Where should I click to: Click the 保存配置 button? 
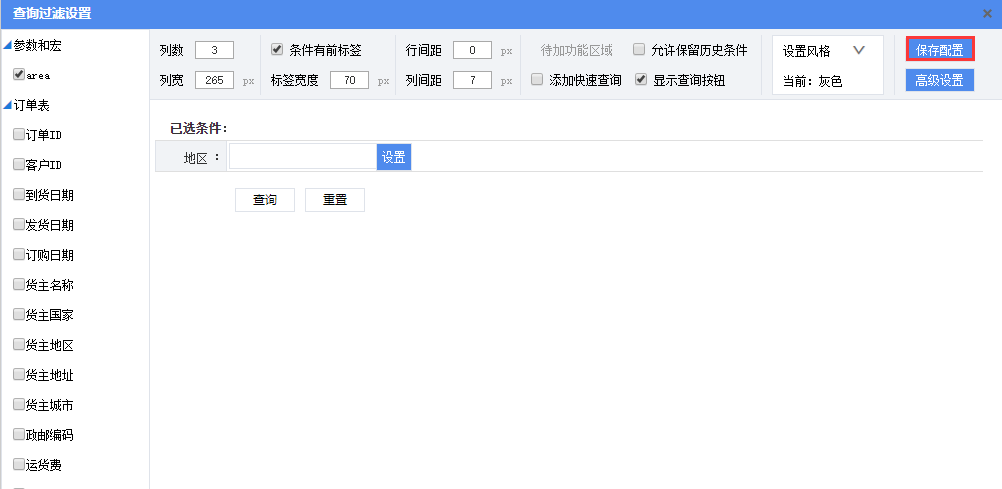[x=940, y=50]
